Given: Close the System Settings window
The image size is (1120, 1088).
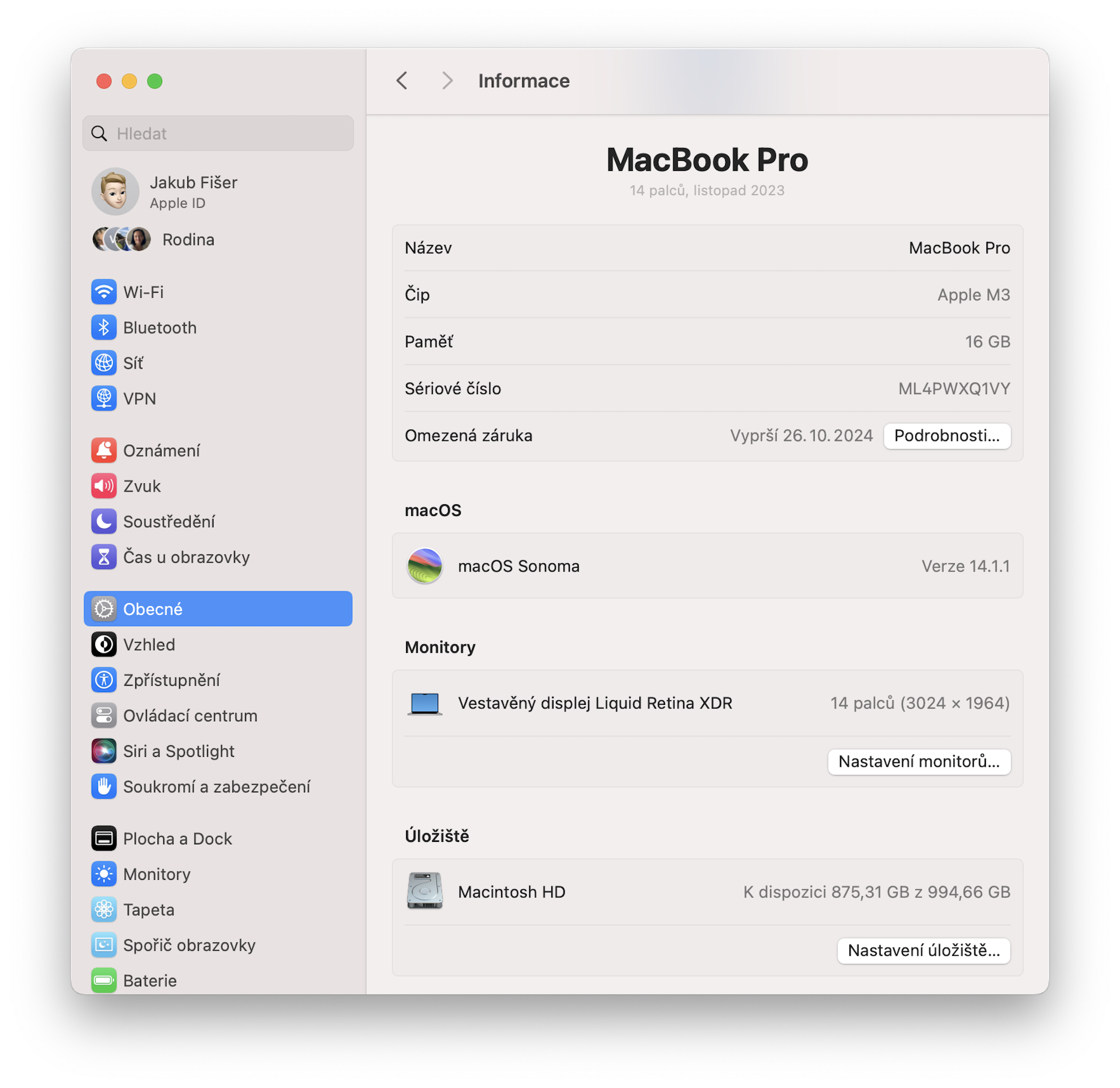Looking at the screenshot, I should pos(104,81).
